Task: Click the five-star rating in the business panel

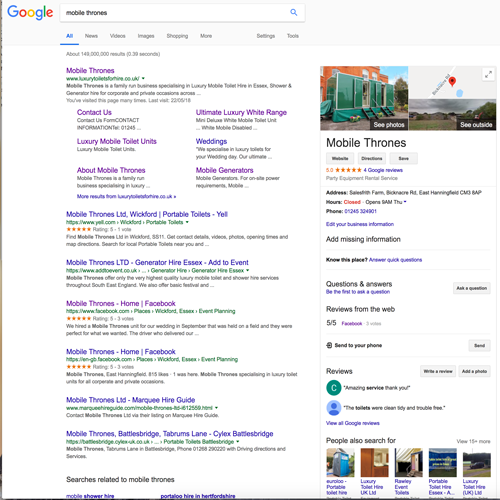Action: pyautogui.click(x=348, y=170)
